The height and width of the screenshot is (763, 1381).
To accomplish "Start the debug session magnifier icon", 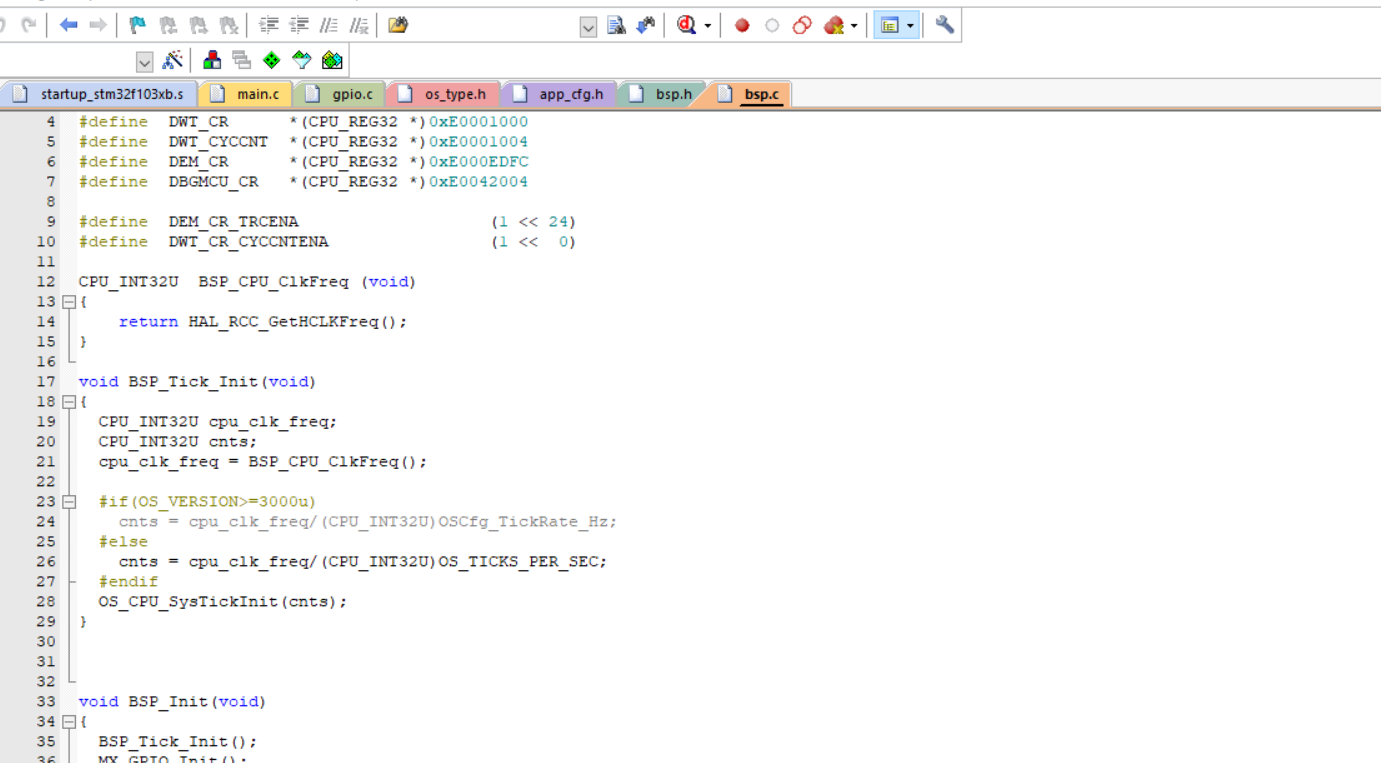I will click(686, 25).
